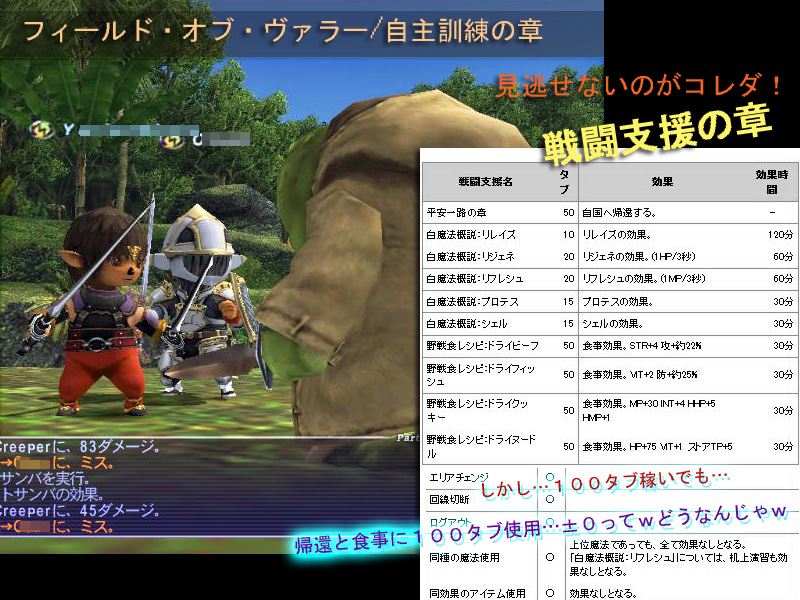Select the 白魔法概説:リフレシュ row name
800x600 pixels.
[475, 279]
